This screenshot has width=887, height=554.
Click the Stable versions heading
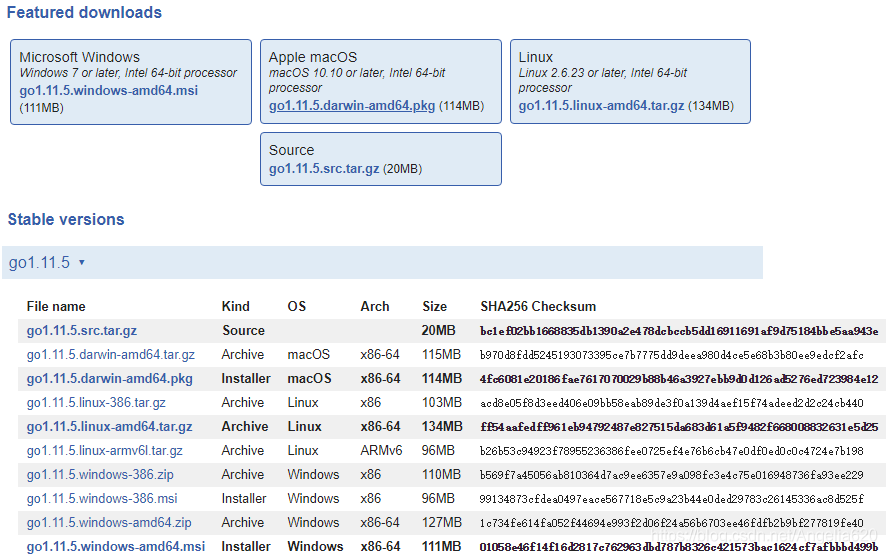click(x=66, y=220)
